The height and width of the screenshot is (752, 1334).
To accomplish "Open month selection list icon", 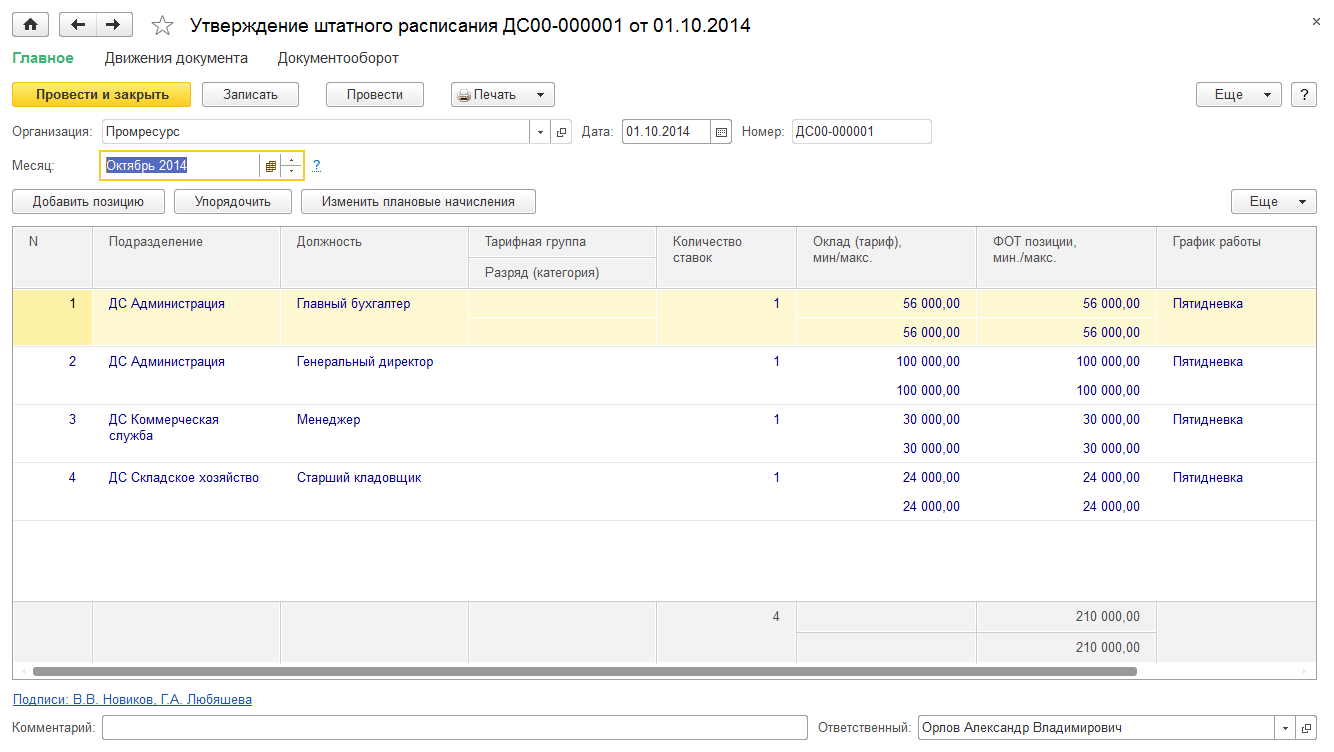I will click(x=270, y=166).
